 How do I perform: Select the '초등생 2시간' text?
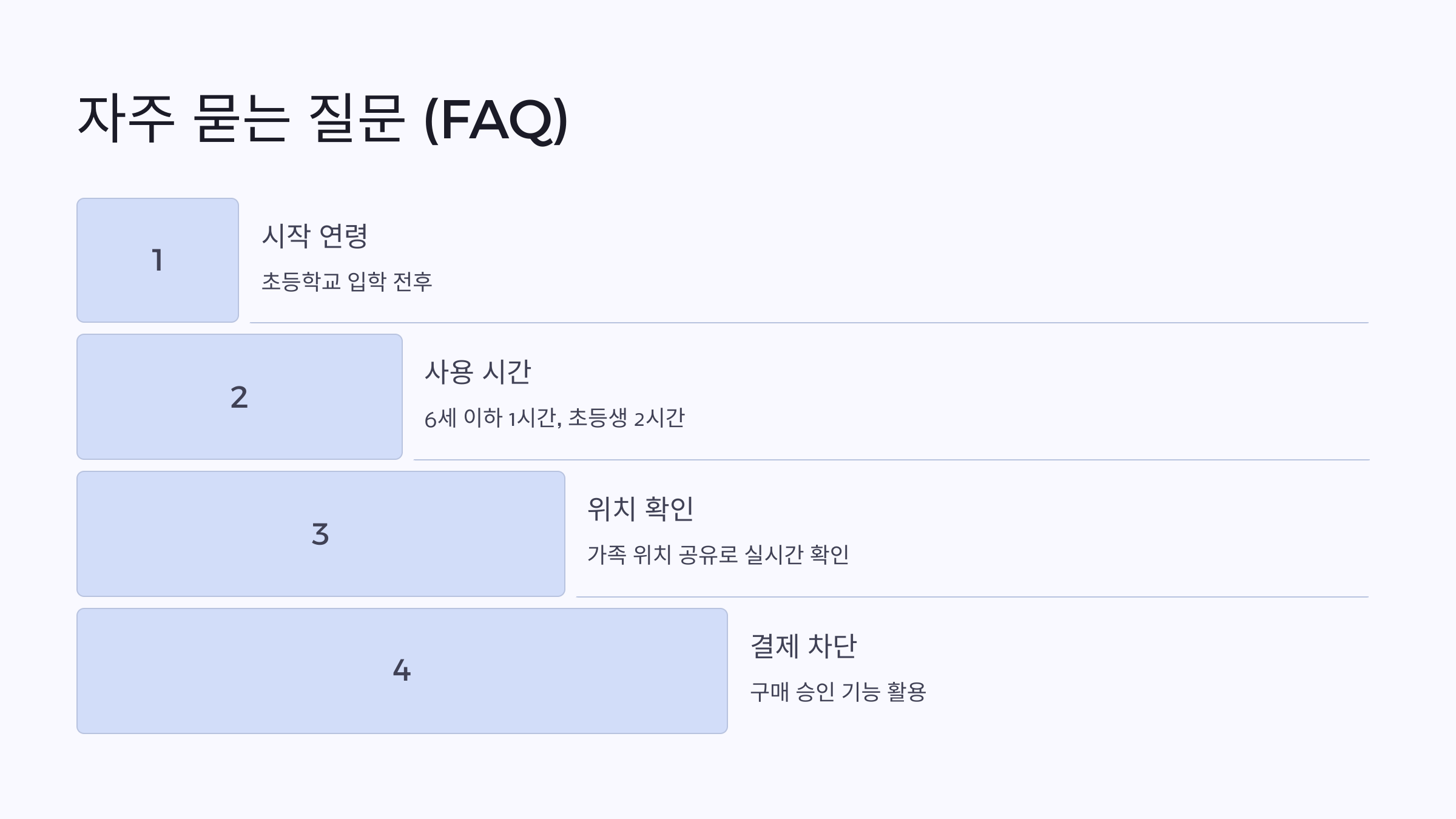626,418
